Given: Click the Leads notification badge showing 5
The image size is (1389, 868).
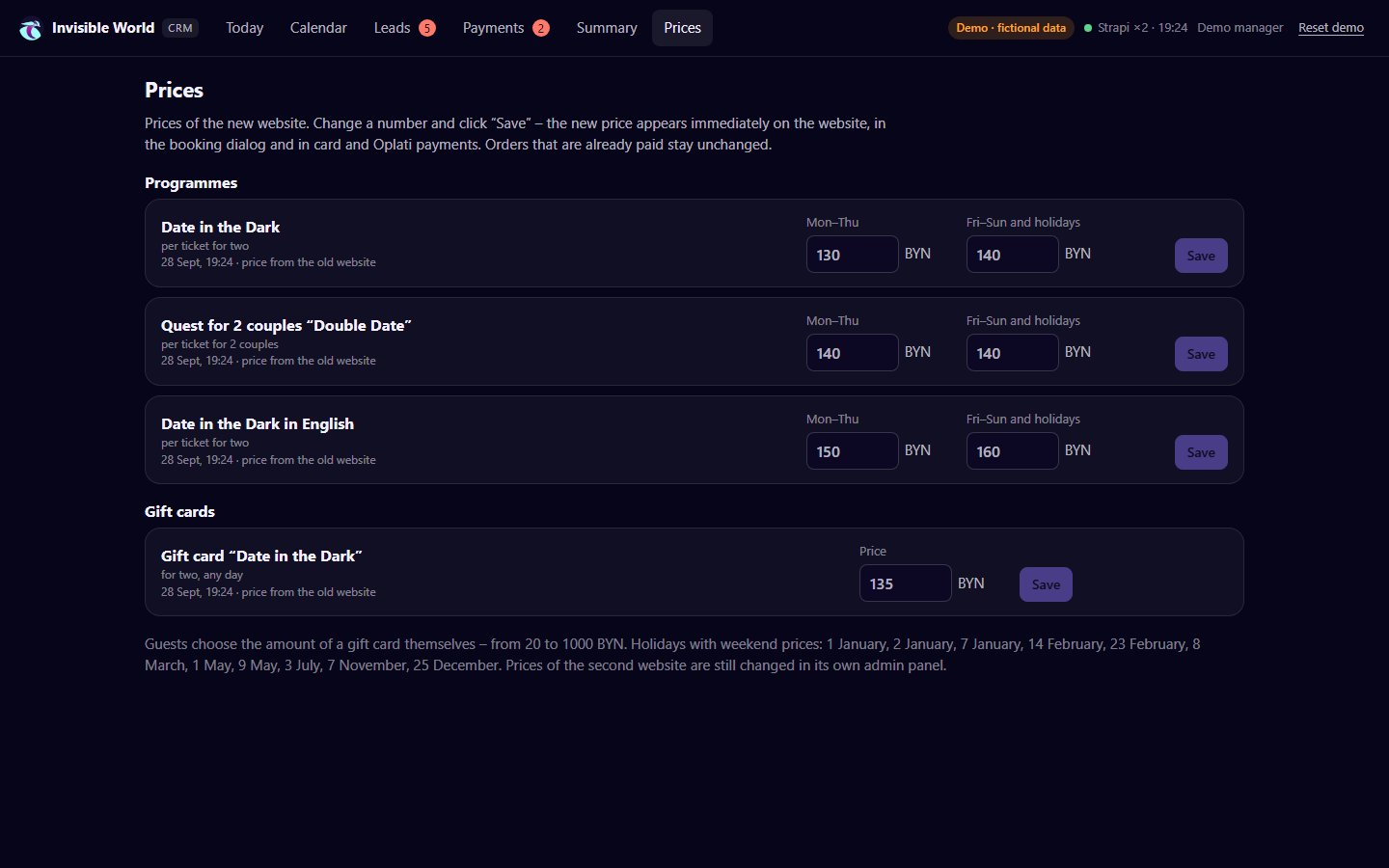Looking at the screenshot, I should pos(427,28).
